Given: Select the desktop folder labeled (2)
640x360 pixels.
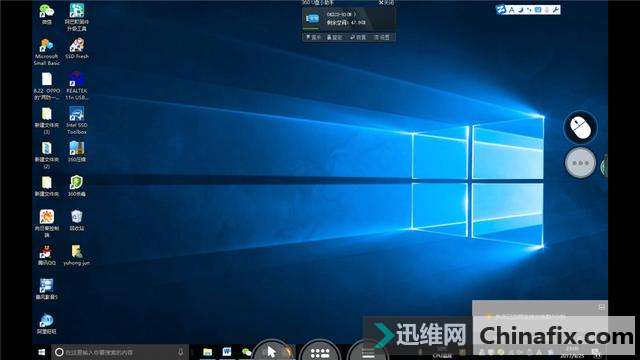Looking at the screenshot, I should 47,154.
